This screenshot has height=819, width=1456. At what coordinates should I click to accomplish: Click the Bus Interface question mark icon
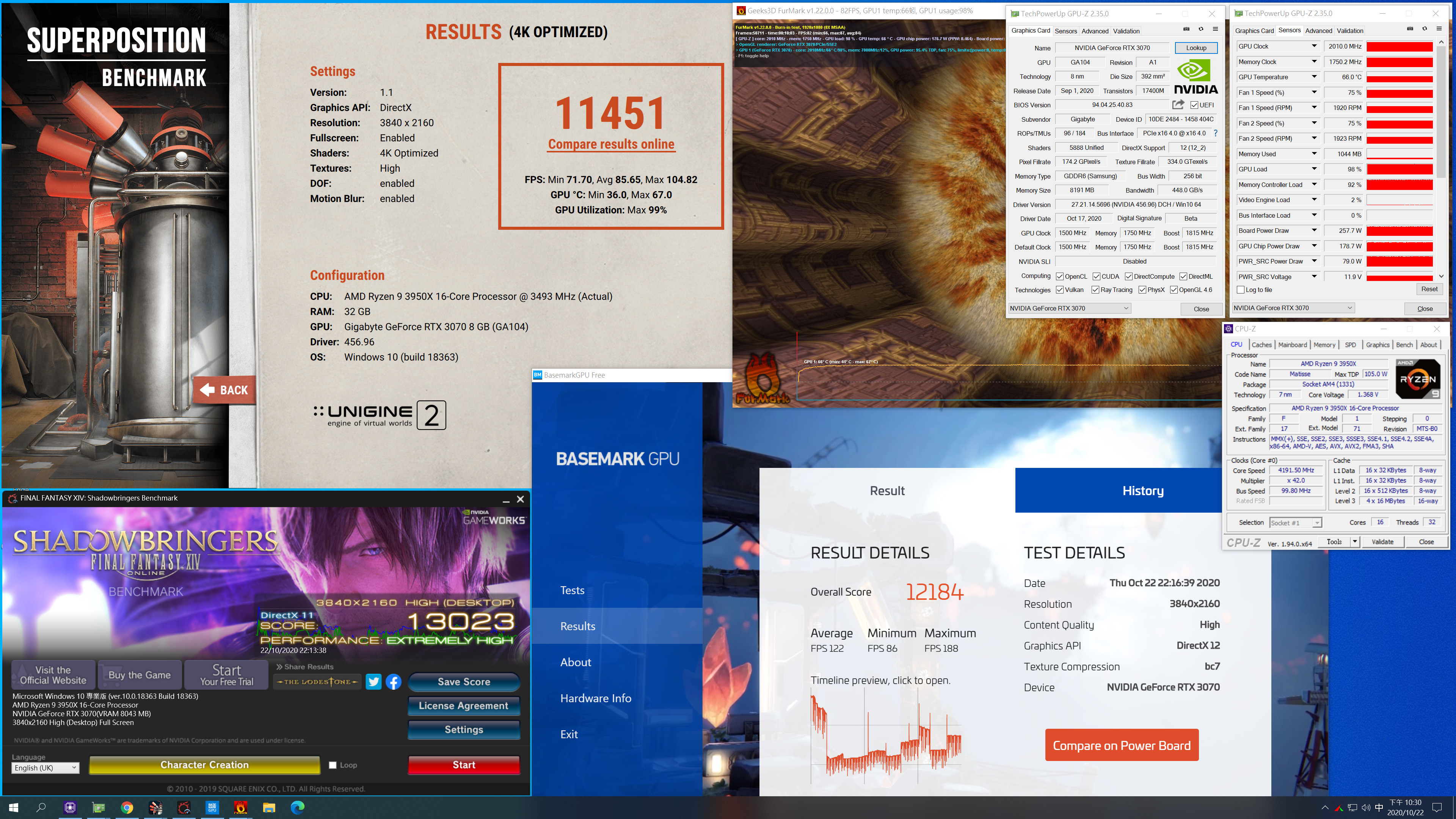1215,133
